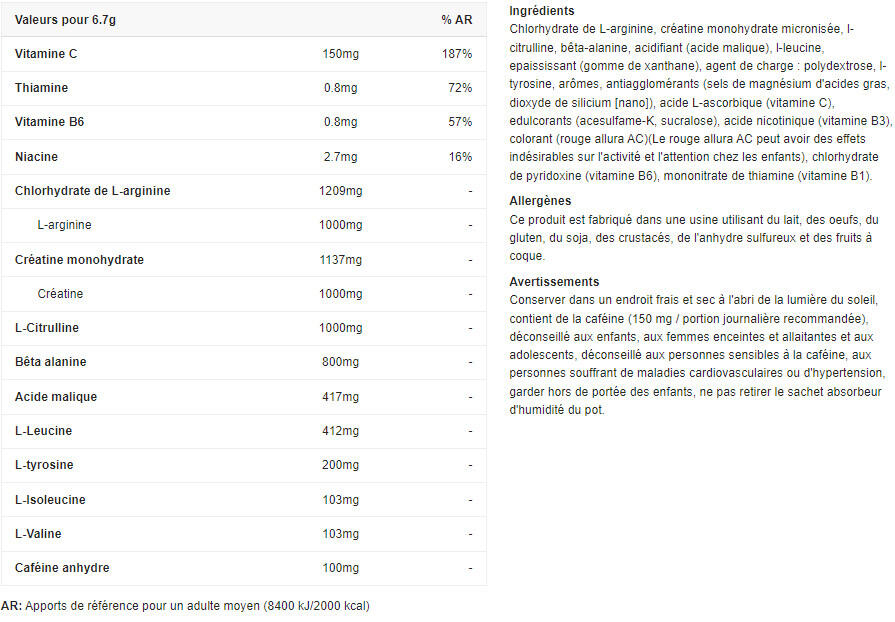The width and height of the screenshot is (895, 622).
Task: Select the Thiamine row label
Action: point(42,88)
